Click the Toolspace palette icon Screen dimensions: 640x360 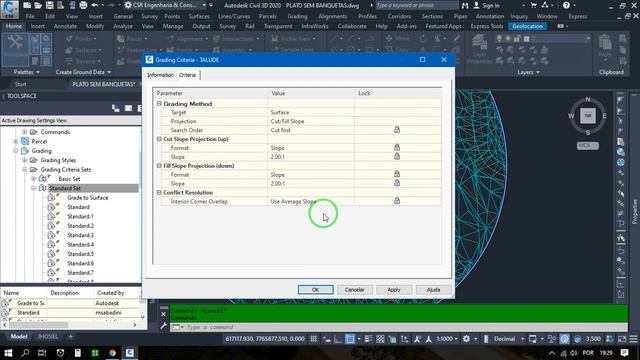click(x=16, y=49)
